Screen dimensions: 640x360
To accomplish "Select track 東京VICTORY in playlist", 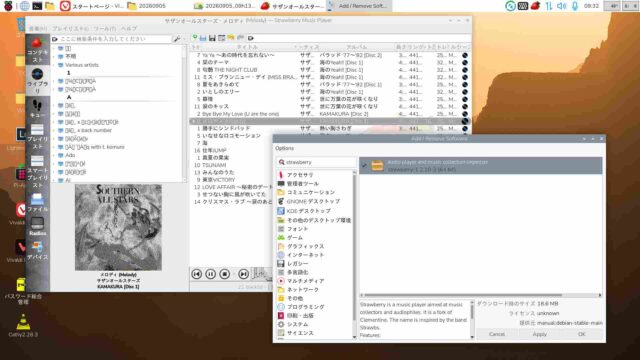I will [x=219, y=180].
